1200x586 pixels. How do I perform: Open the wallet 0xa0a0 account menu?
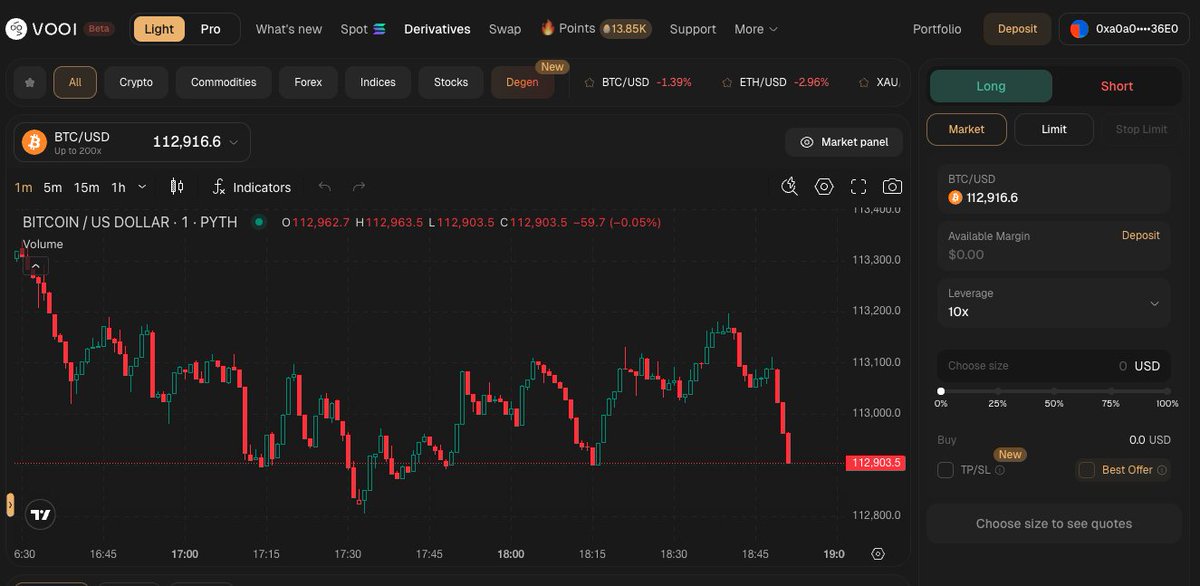point(1125,29)
